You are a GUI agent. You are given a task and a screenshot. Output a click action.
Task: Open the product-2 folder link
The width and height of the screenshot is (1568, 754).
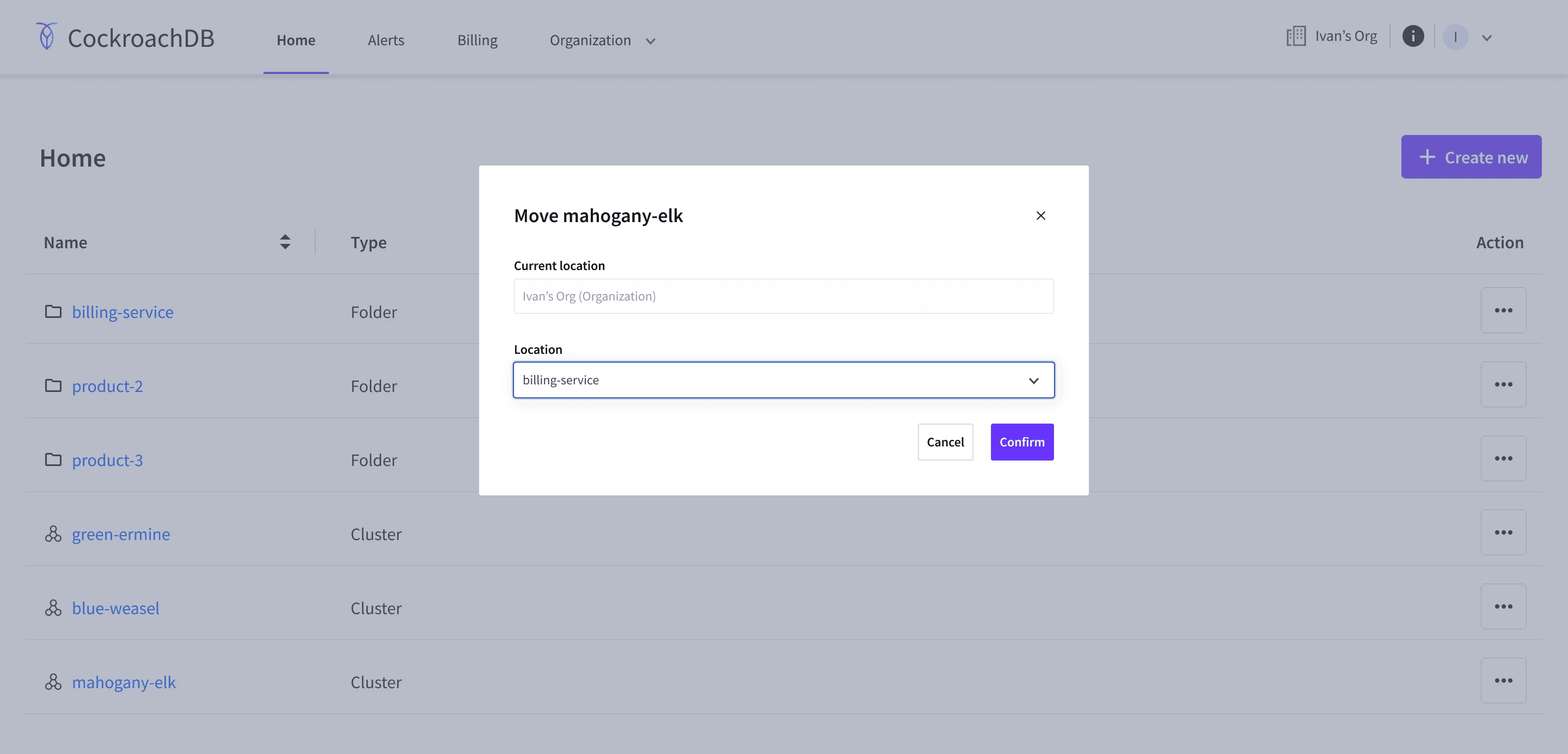click(107, 386)
